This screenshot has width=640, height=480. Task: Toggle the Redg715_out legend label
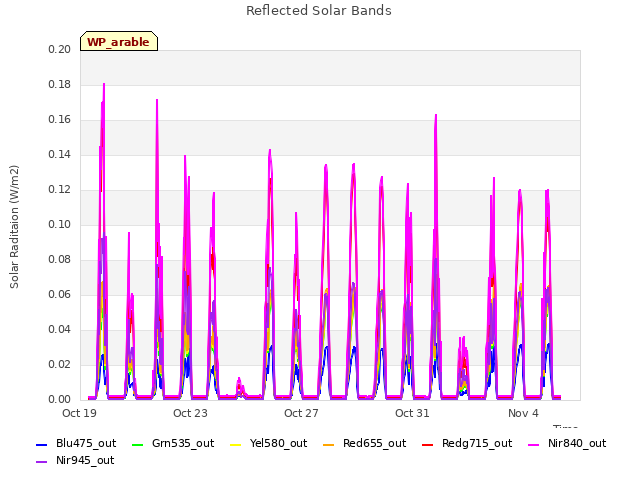pos(477,443)
